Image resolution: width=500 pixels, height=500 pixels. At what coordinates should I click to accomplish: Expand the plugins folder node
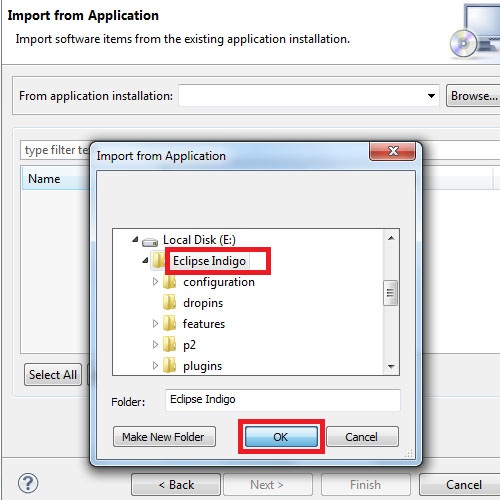click(x=155, y=366)
